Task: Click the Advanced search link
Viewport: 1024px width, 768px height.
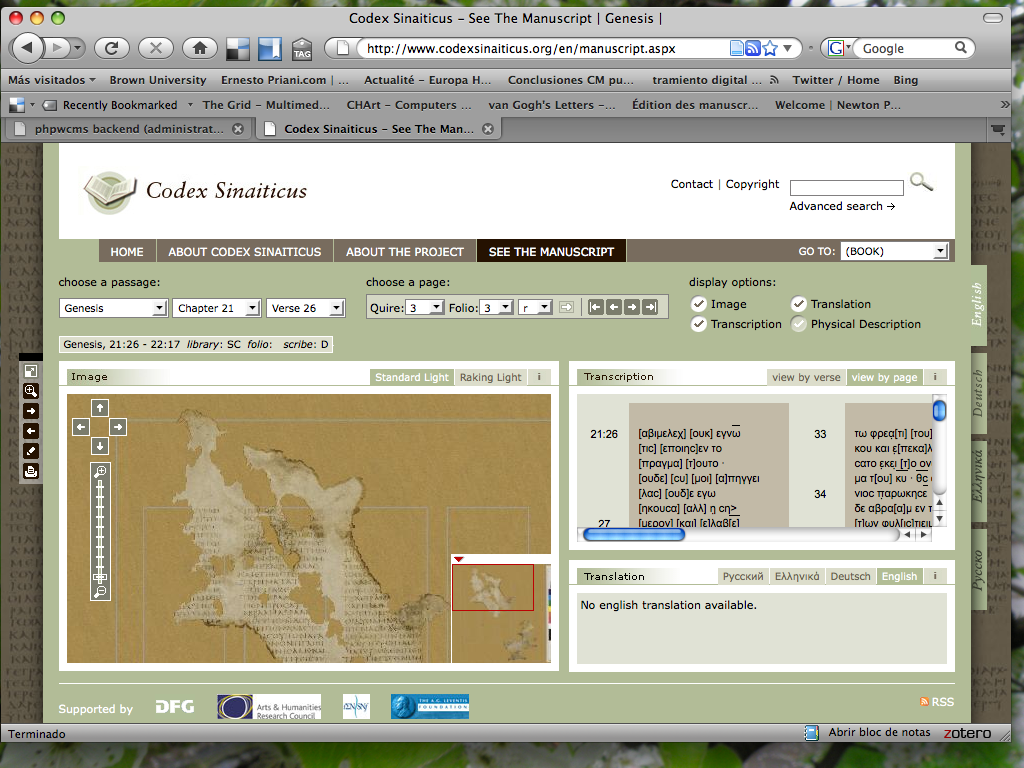Action: [841, 206]
